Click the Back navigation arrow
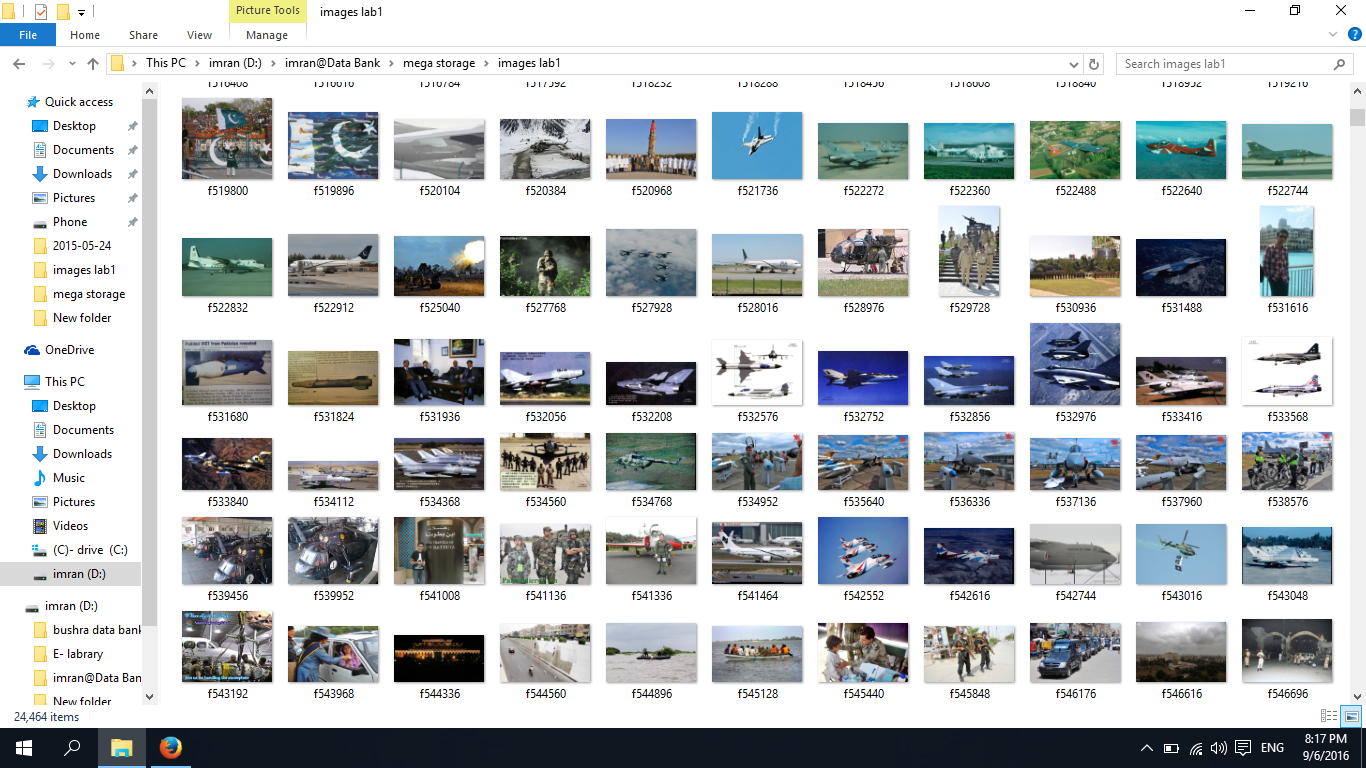1366x768 pixels. click(x=19, y=63)
